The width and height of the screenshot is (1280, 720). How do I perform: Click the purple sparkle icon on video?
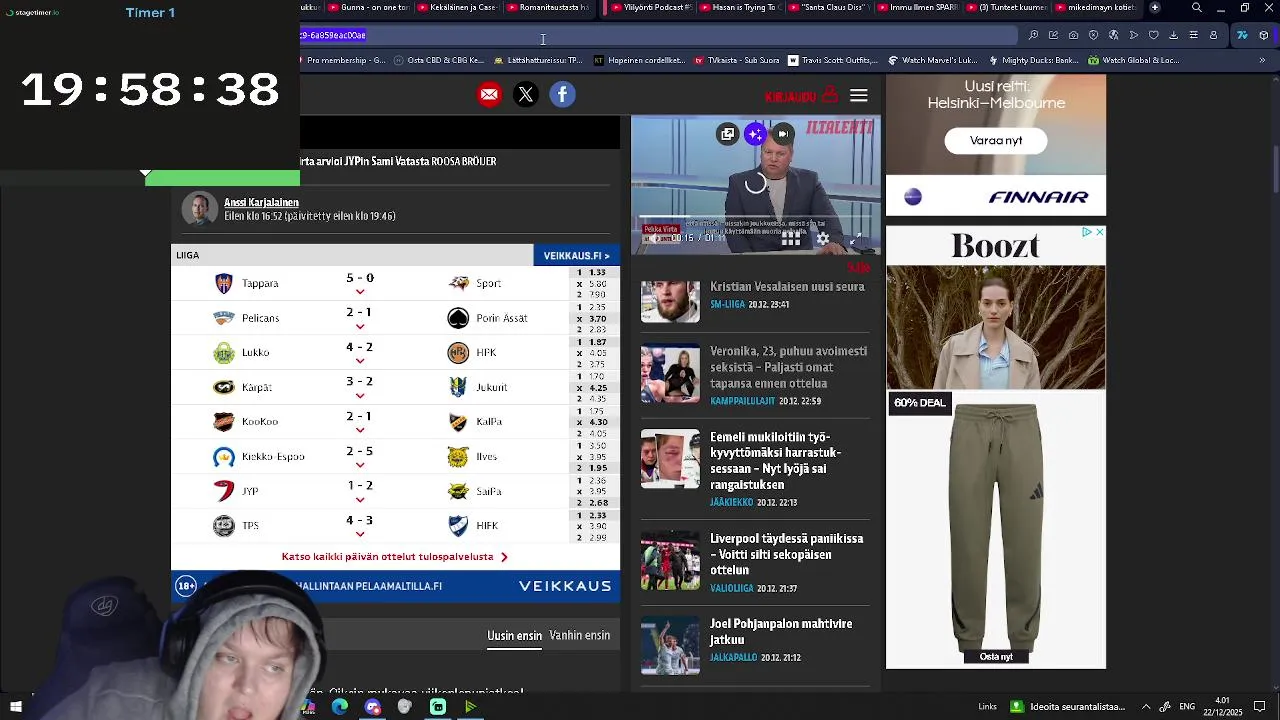[755, 134]
